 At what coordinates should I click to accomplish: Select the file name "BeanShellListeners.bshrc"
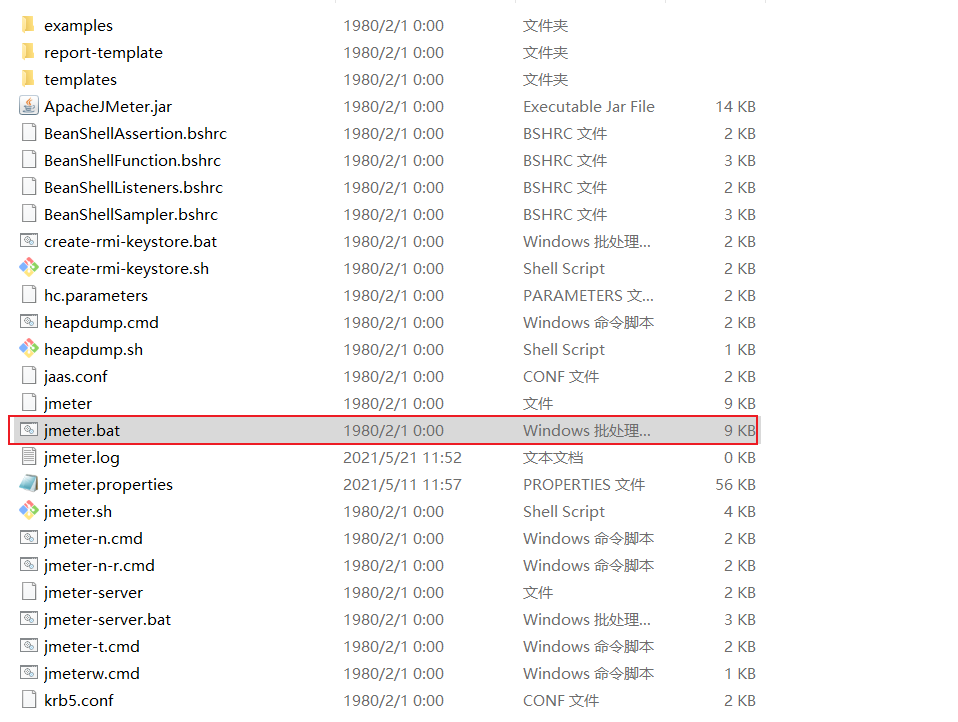pyautogui.click(x=133, y=187)
